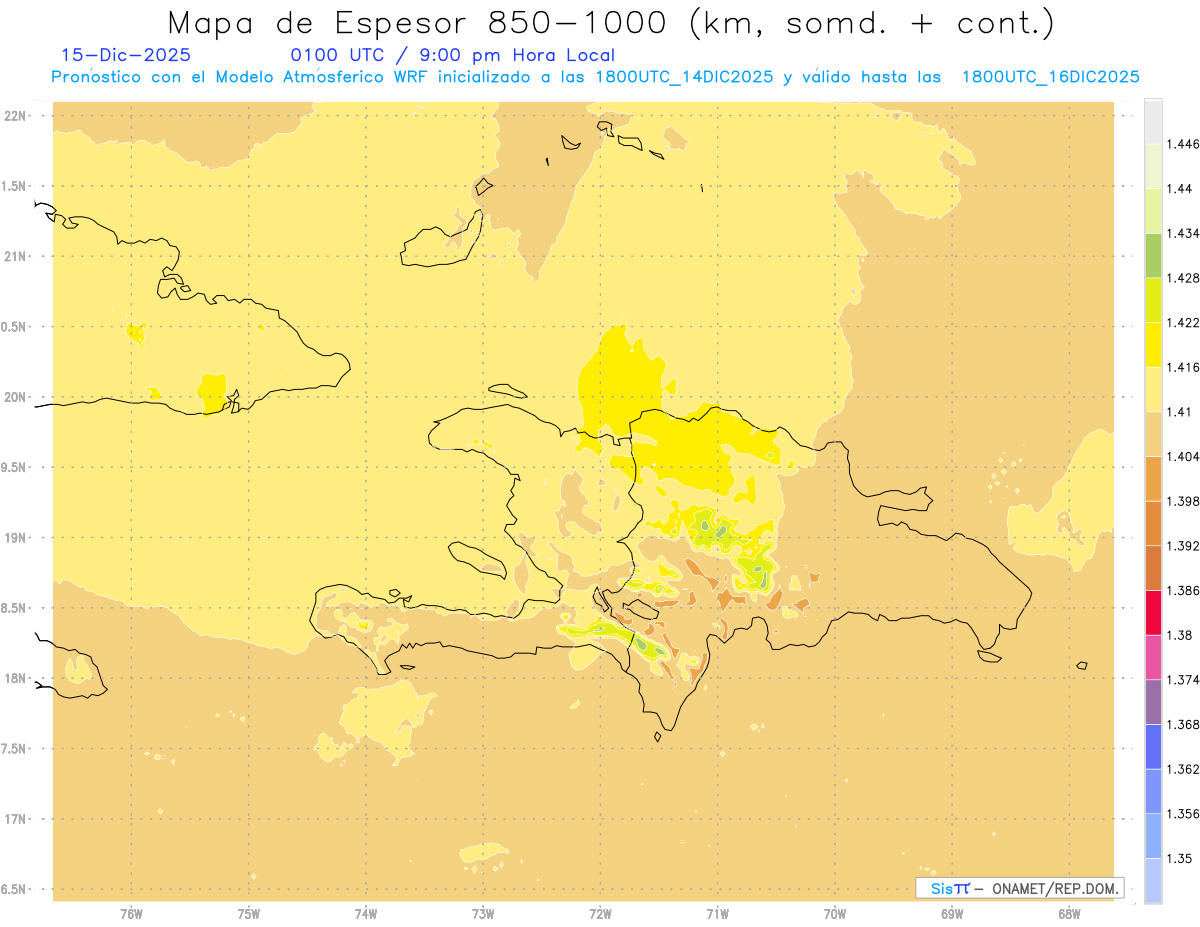
Task: Pick the purple colorbar swatch between 1.368 and 1.374
Action: pyautogui.click(x=1153, y=702)
